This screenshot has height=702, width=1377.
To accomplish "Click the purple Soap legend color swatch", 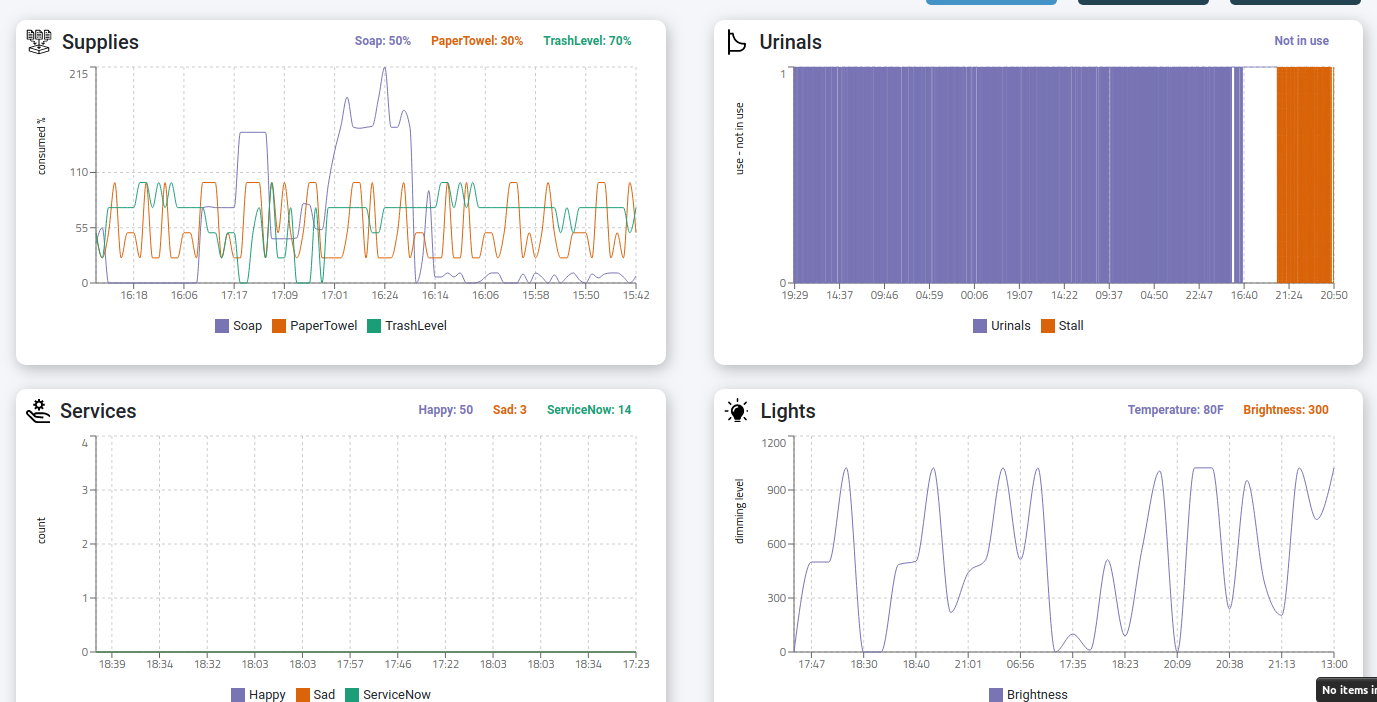I will [x=221, y=325].
